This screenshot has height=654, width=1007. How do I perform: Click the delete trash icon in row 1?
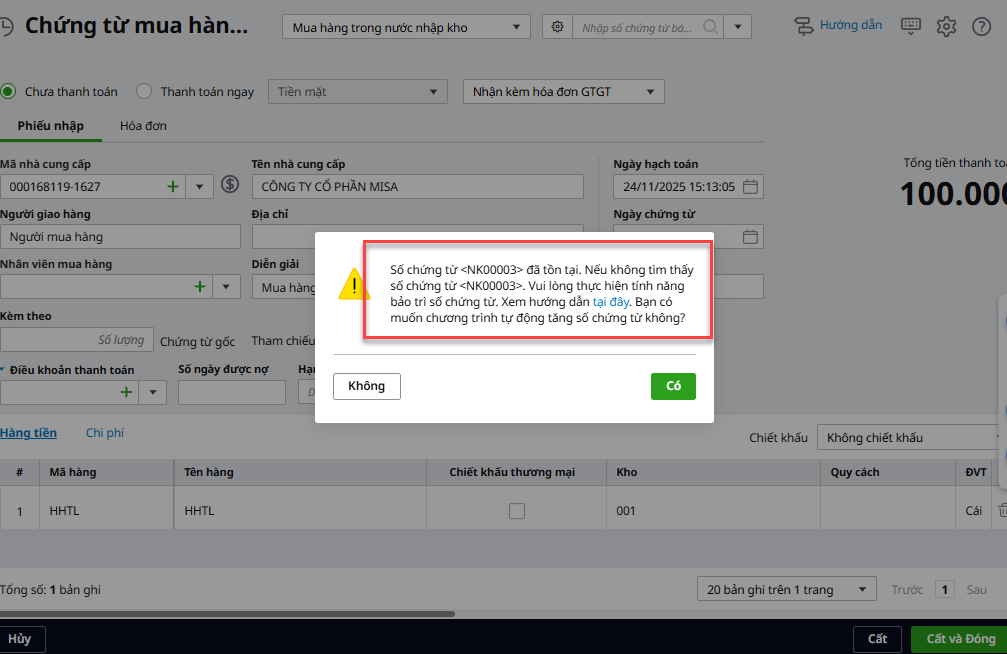pyautogui.click(x=1003, y=510)
